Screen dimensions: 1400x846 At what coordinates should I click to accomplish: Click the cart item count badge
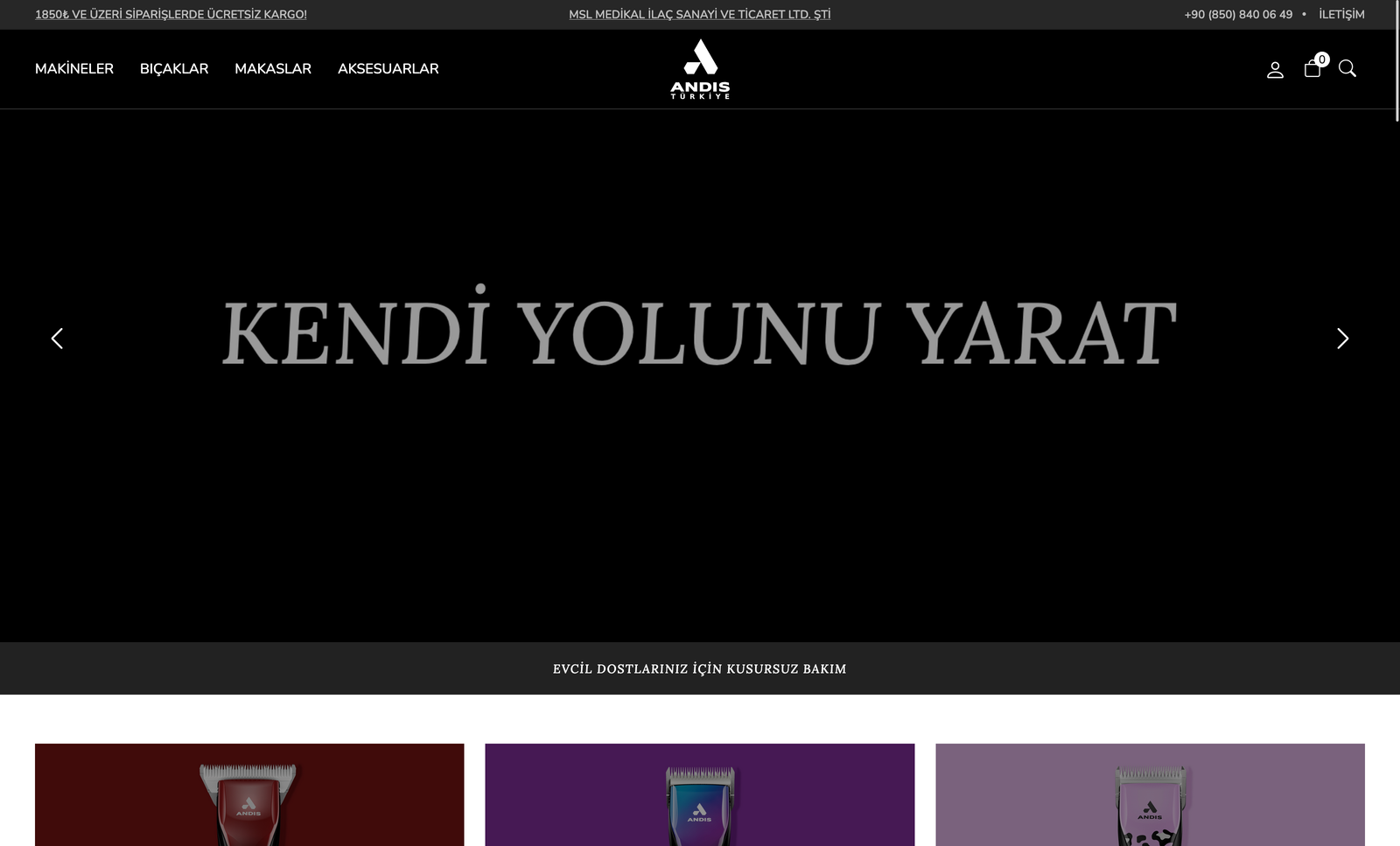coord(1322,59)
